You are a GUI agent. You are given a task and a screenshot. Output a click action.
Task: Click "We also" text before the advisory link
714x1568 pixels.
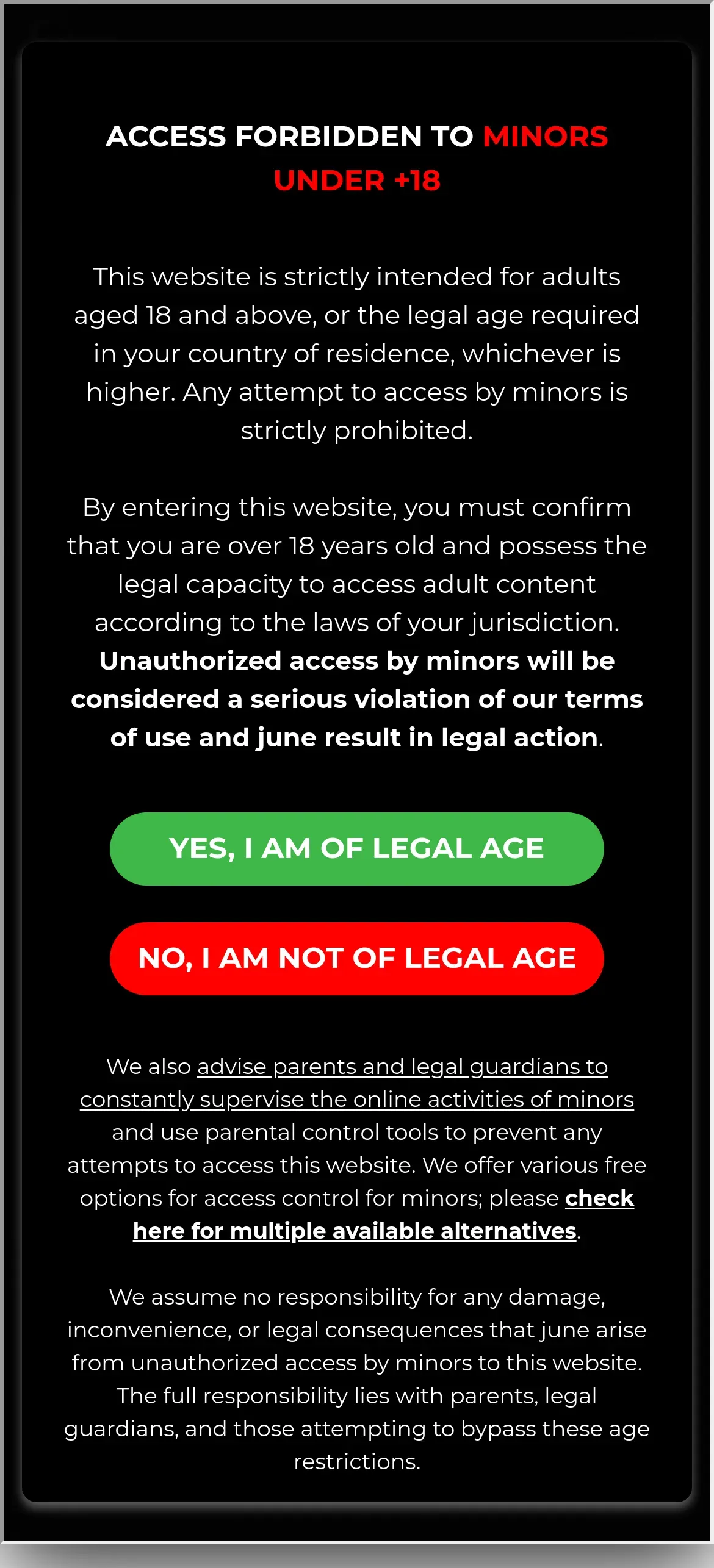click(x=149, y=1066)
